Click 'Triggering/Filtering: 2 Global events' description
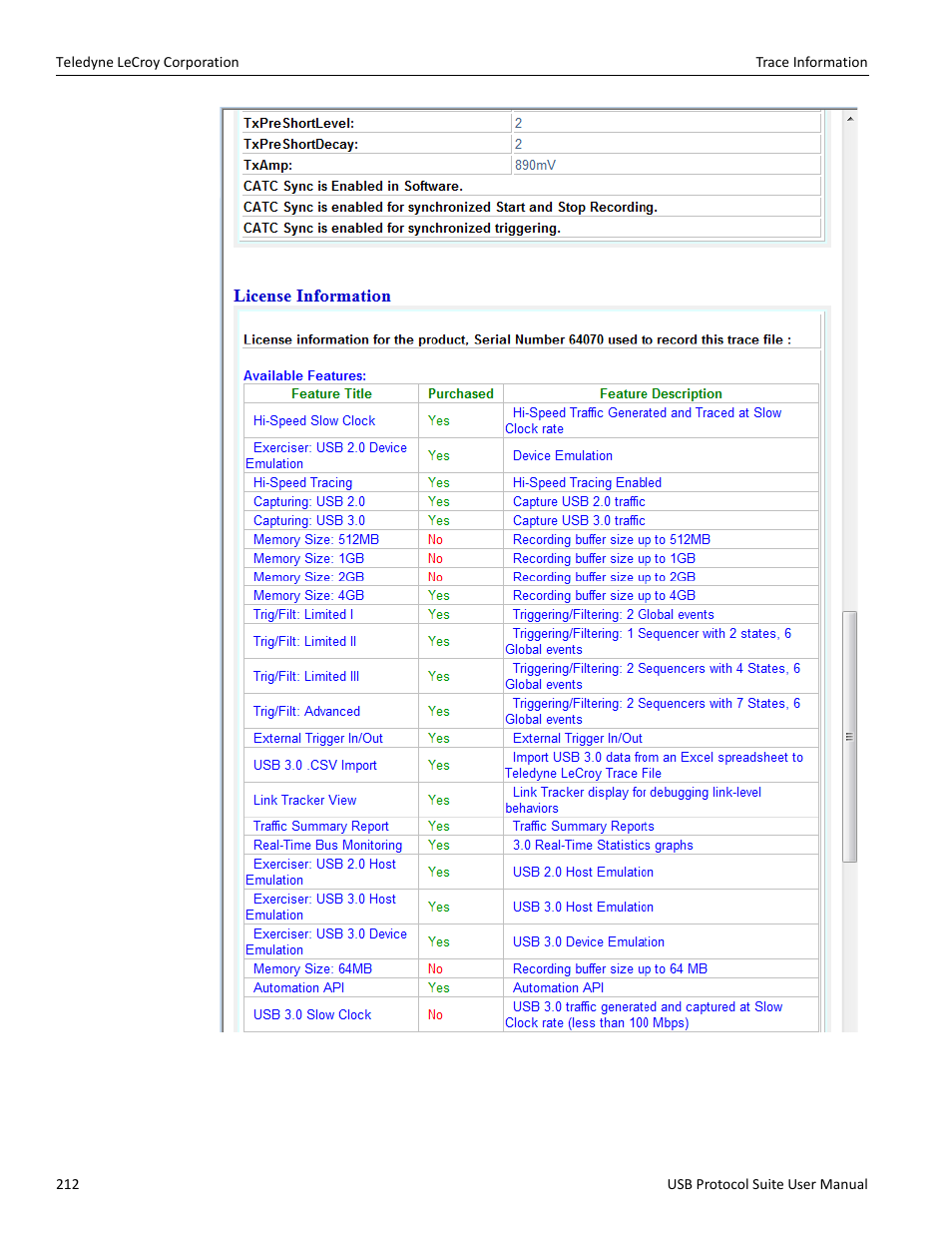 tap(614, 615)
